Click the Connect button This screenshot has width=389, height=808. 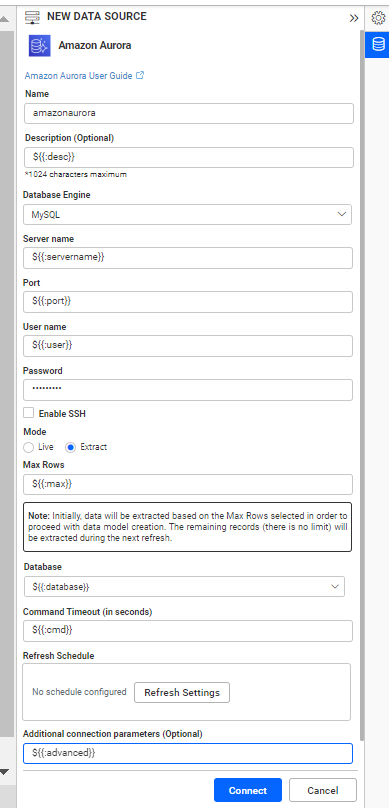(x=248, y=790)
